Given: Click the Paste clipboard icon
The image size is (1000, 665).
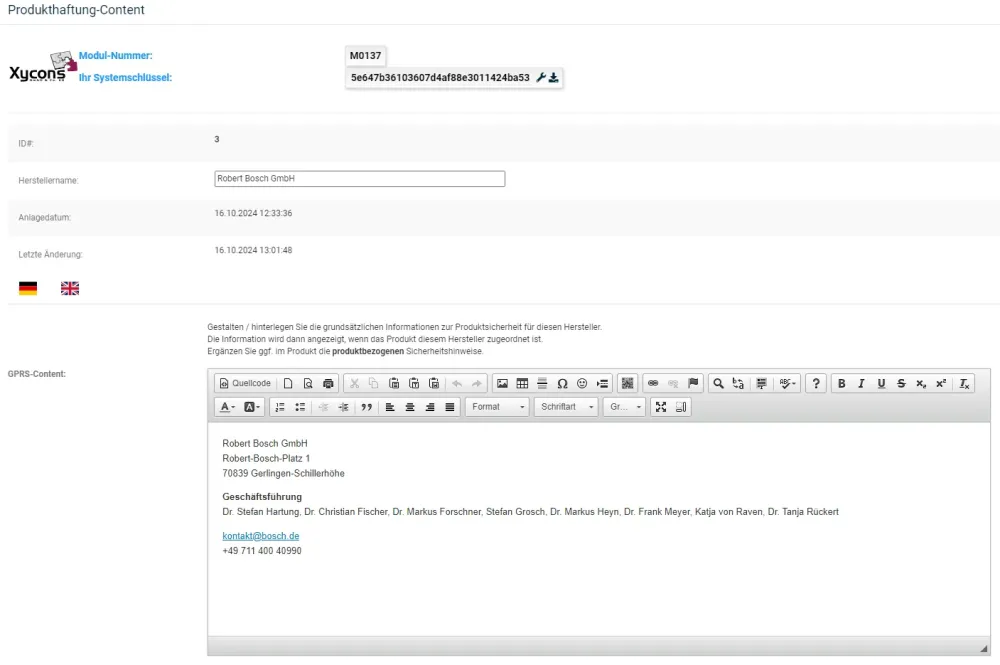Looking at the screenshot, I should [x=394, y=383].
